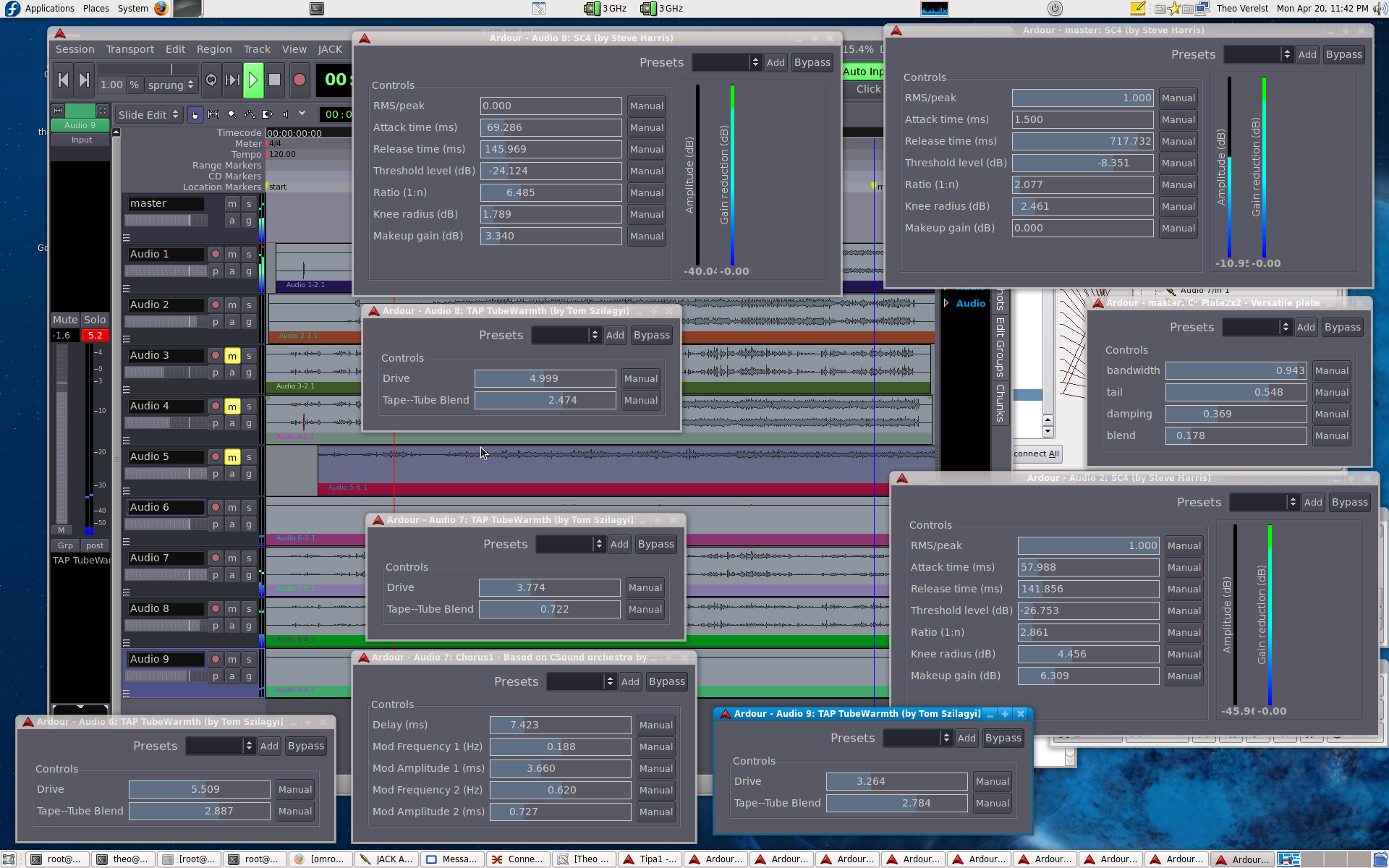The height and width of the screenshot is (868, 1389).
Task: Arm the master record button
Action: point(300,80)
